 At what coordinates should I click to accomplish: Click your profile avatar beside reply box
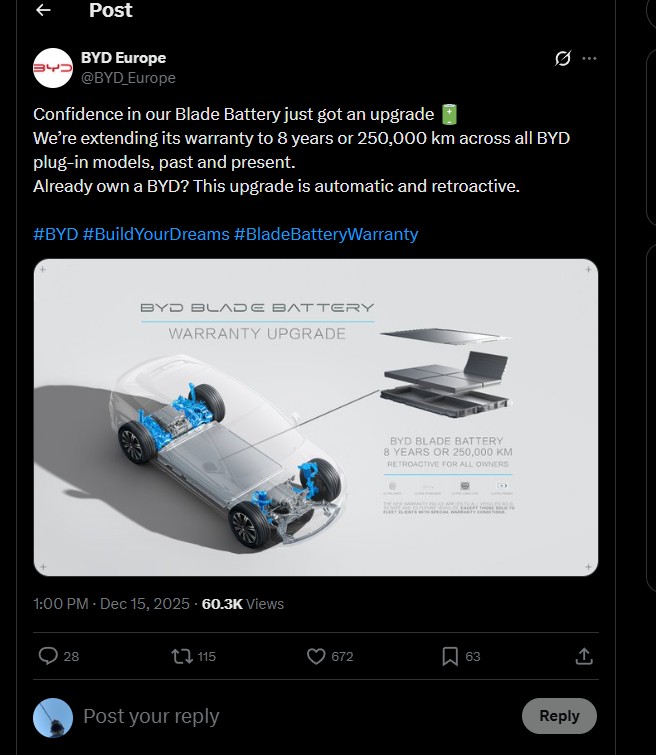[x=52, y=716]
